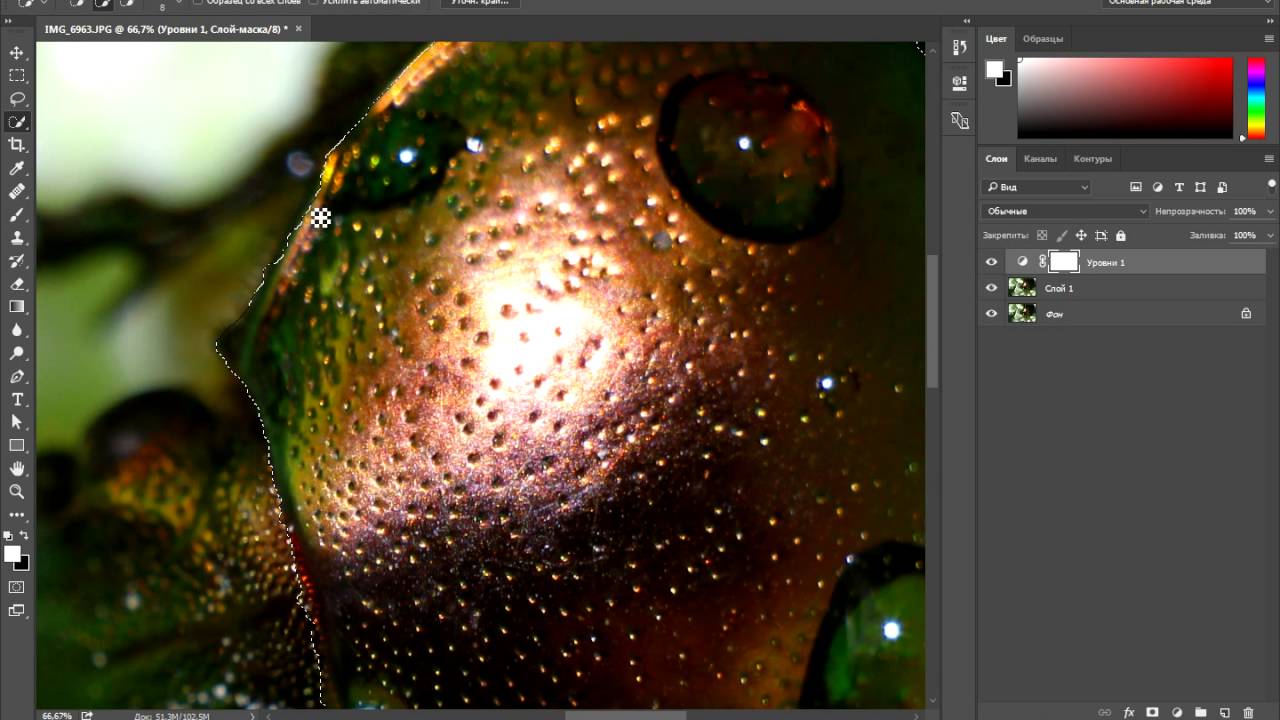Select the Eraser tool
This screenshot has height=720, width=1280.
point(17,284)
